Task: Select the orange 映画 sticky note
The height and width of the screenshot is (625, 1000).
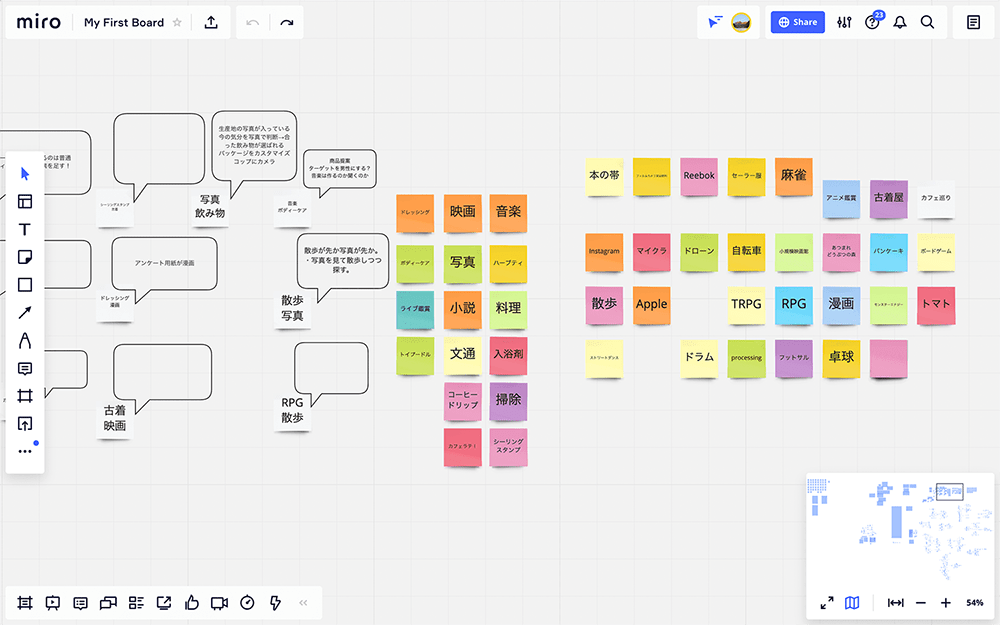Action: point(463,212)
